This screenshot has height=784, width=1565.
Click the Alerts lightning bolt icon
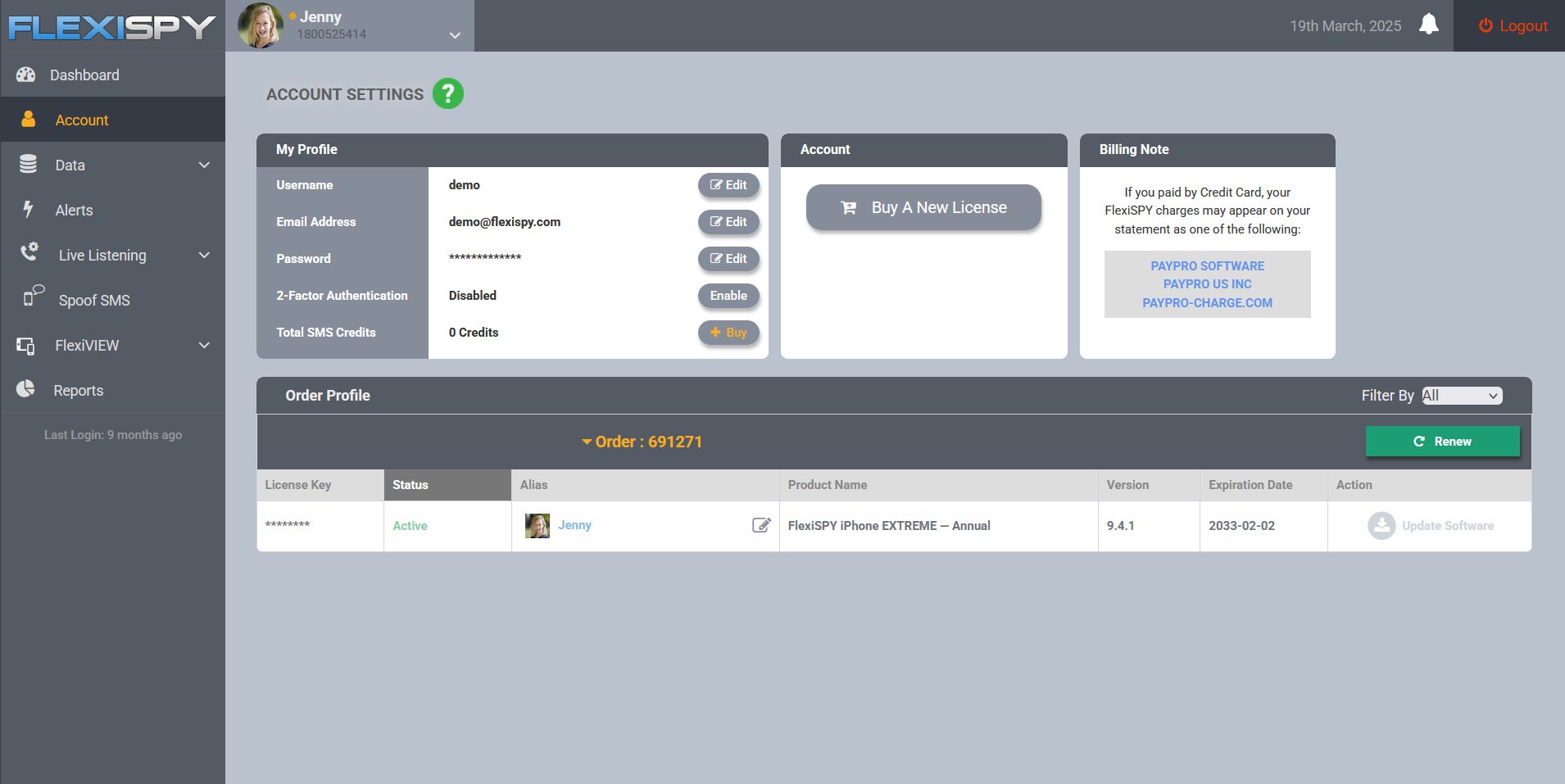pos(28,209)
